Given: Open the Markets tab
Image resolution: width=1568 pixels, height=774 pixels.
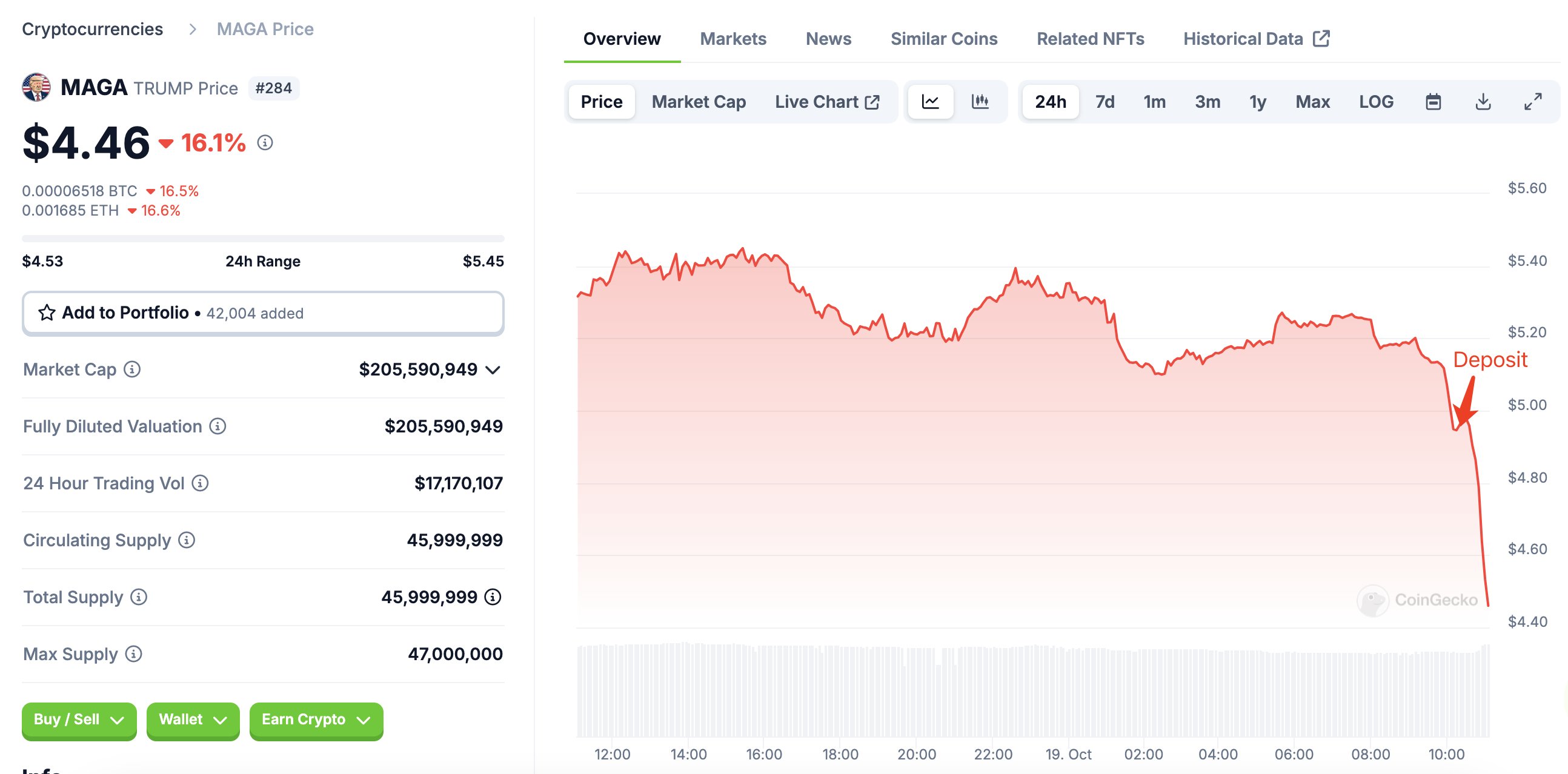Looking at the screenshot, I should [733, 39].
